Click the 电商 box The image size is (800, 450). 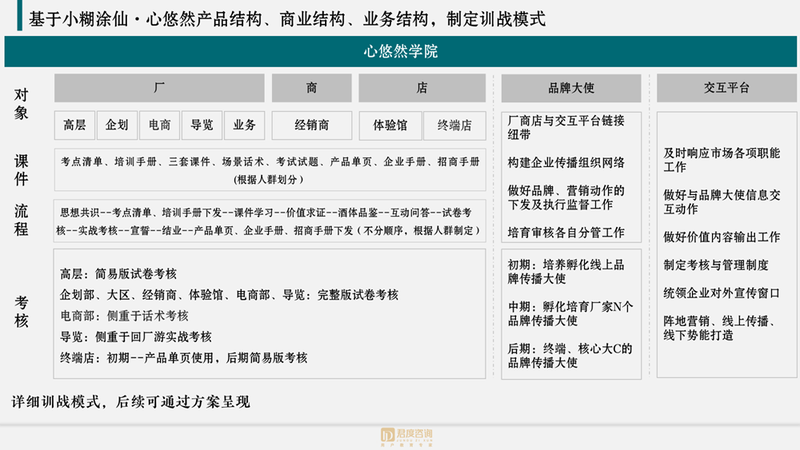point(160,125)
